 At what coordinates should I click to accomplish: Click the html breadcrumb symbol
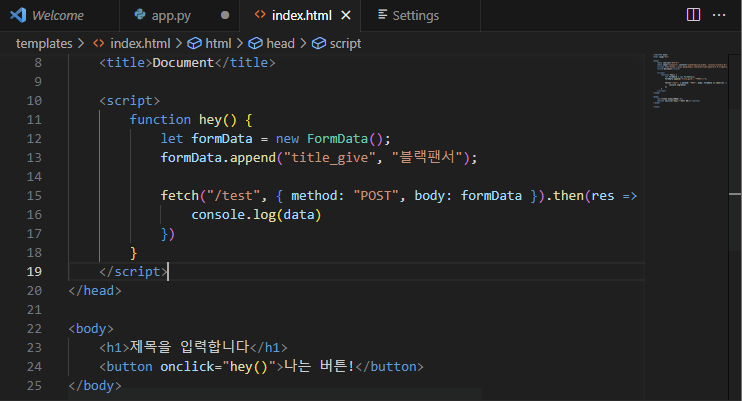218,44
